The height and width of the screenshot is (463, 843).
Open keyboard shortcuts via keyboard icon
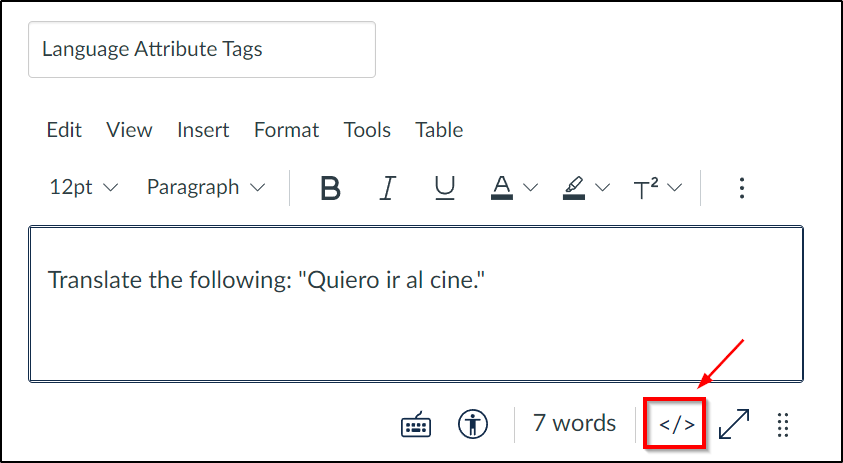click(416, 424)
